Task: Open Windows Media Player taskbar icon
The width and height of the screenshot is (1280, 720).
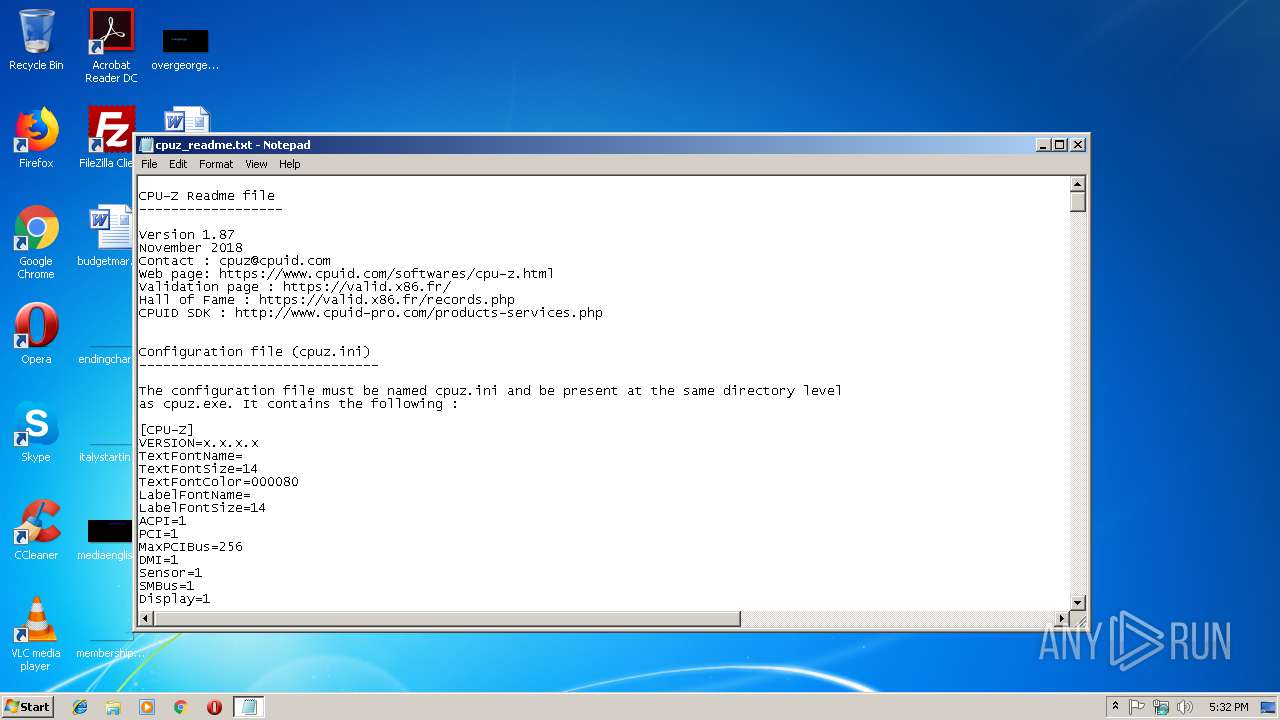Action: (147, 707)
